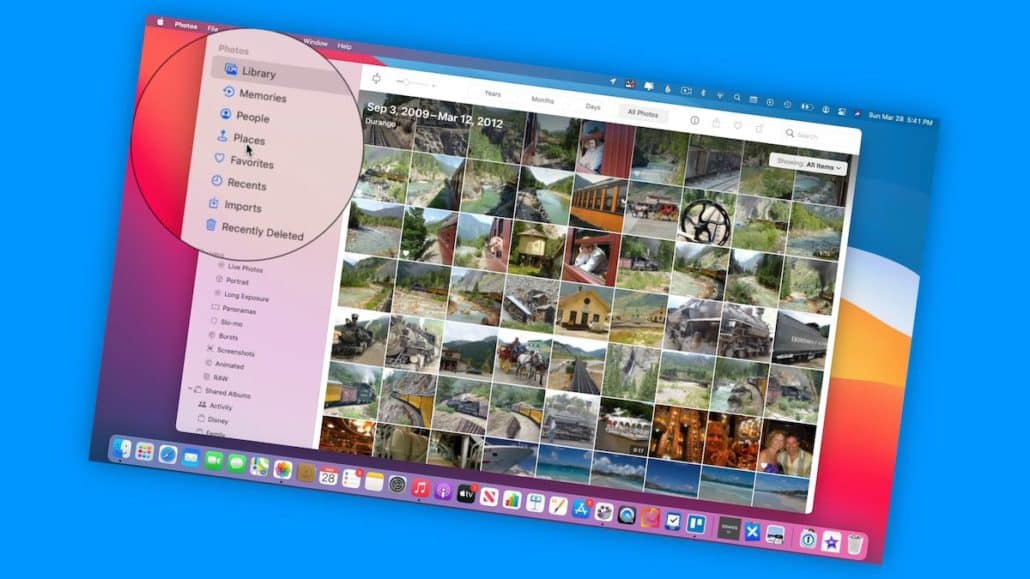Click the Info button in toolbar
Image resolution: width=1030 pixels, height=579 pixels.
click(x=695, y=120)
